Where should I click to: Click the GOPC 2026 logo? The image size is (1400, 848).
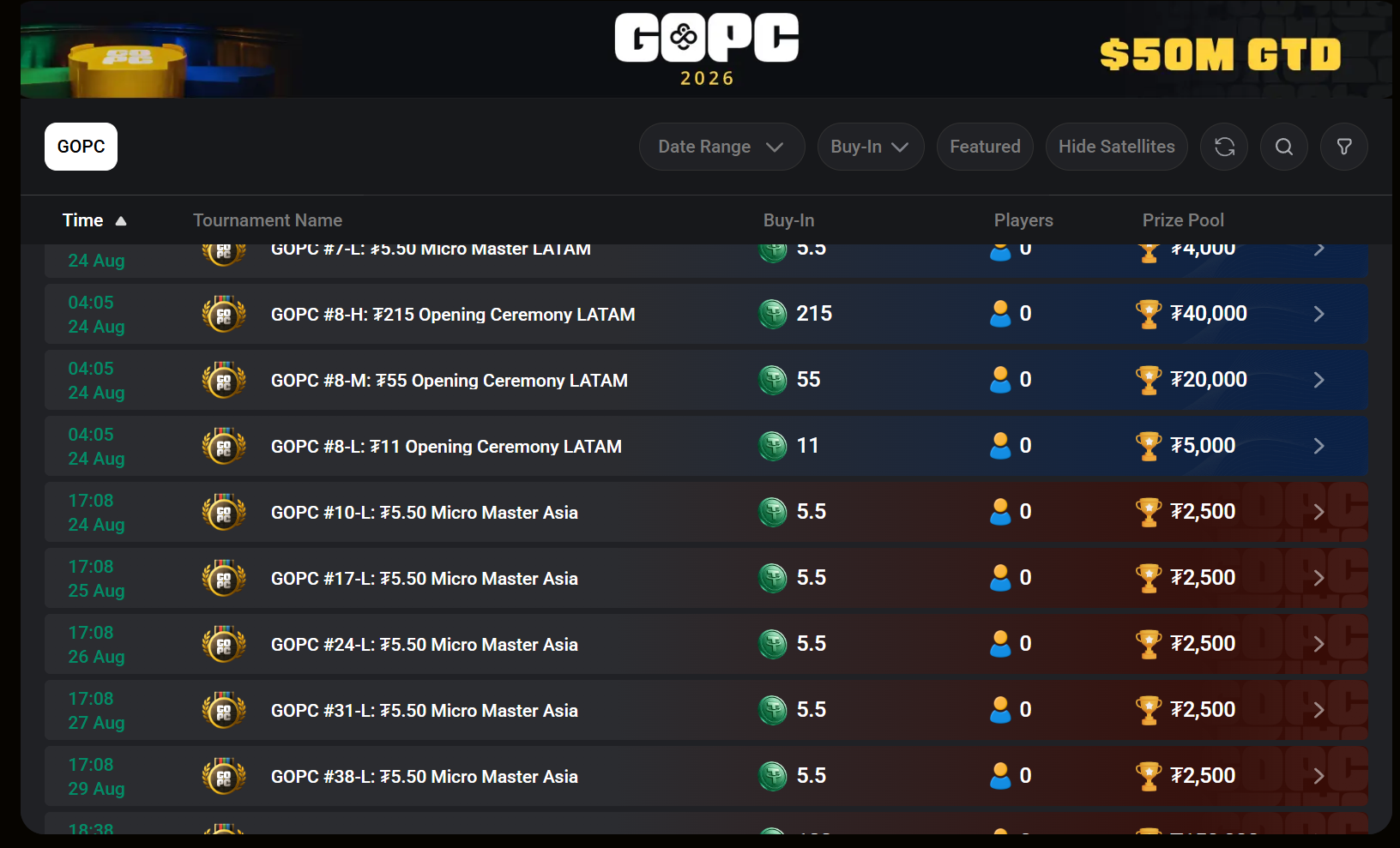click(x=707, y=49)
